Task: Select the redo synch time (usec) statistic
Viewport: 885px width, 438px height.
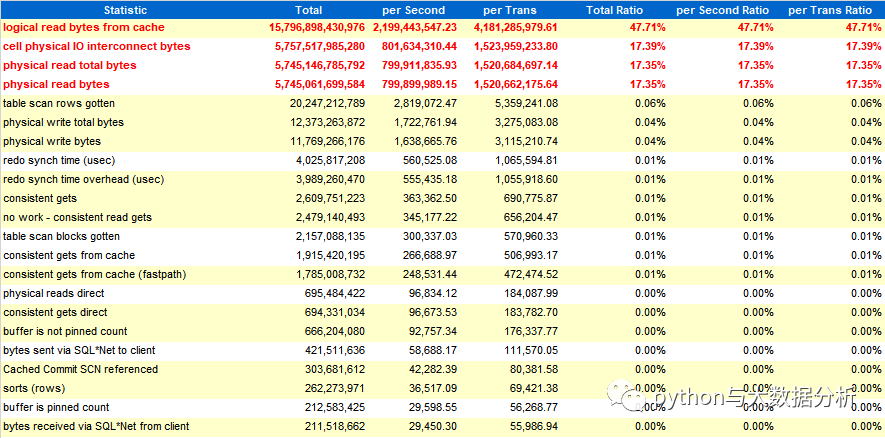Action: click(57, 161)
